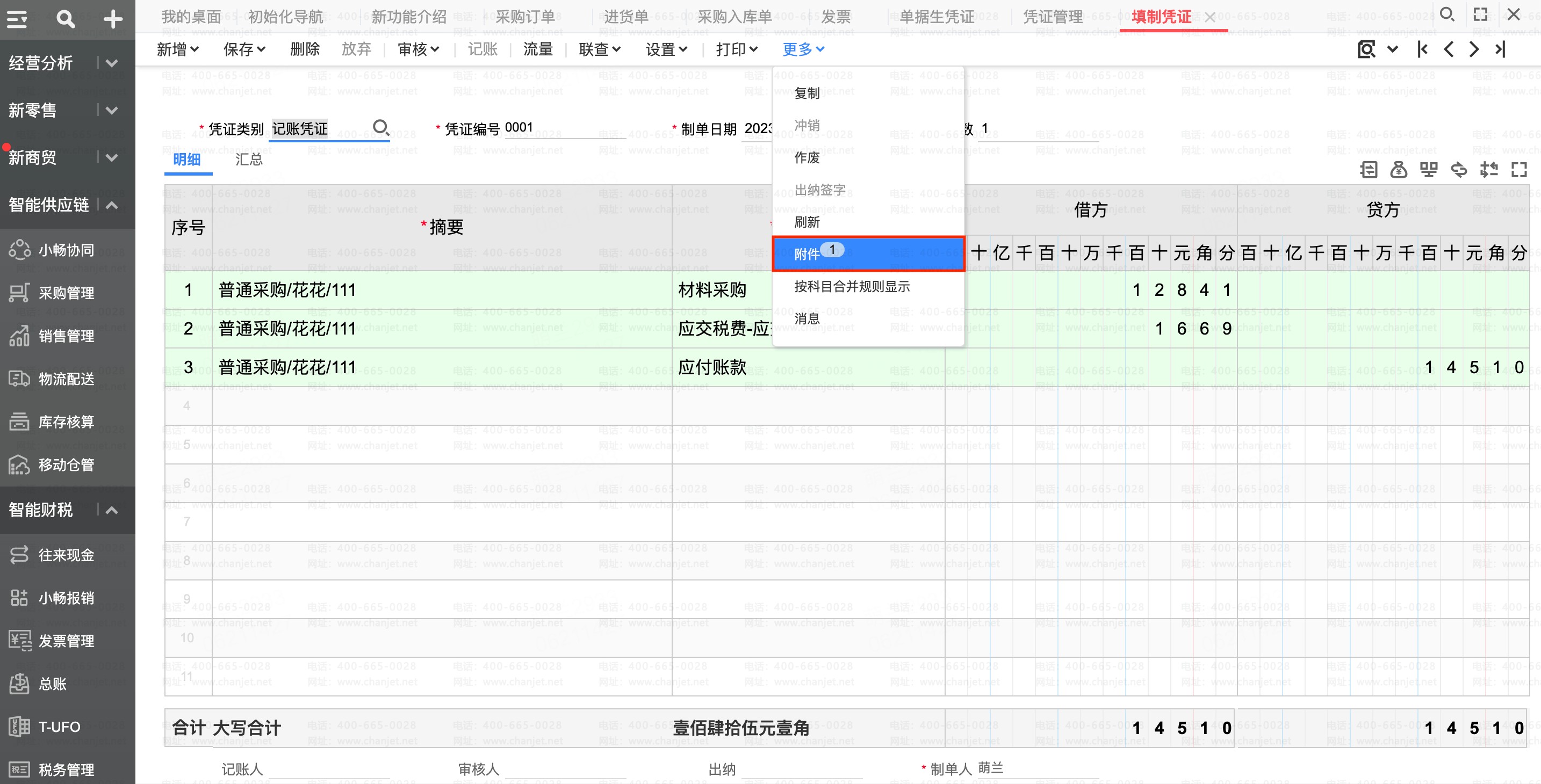Click the fullscreen table icon above the credit column
The image size is (1541, 784).
tap(1519, 170)
